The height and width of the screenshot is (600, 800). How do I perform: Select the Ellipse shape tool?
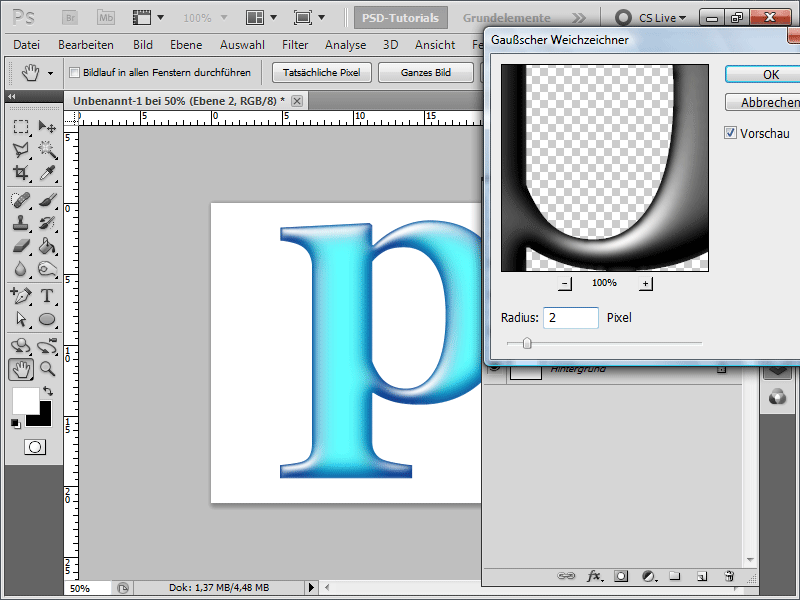click(47, 319)
